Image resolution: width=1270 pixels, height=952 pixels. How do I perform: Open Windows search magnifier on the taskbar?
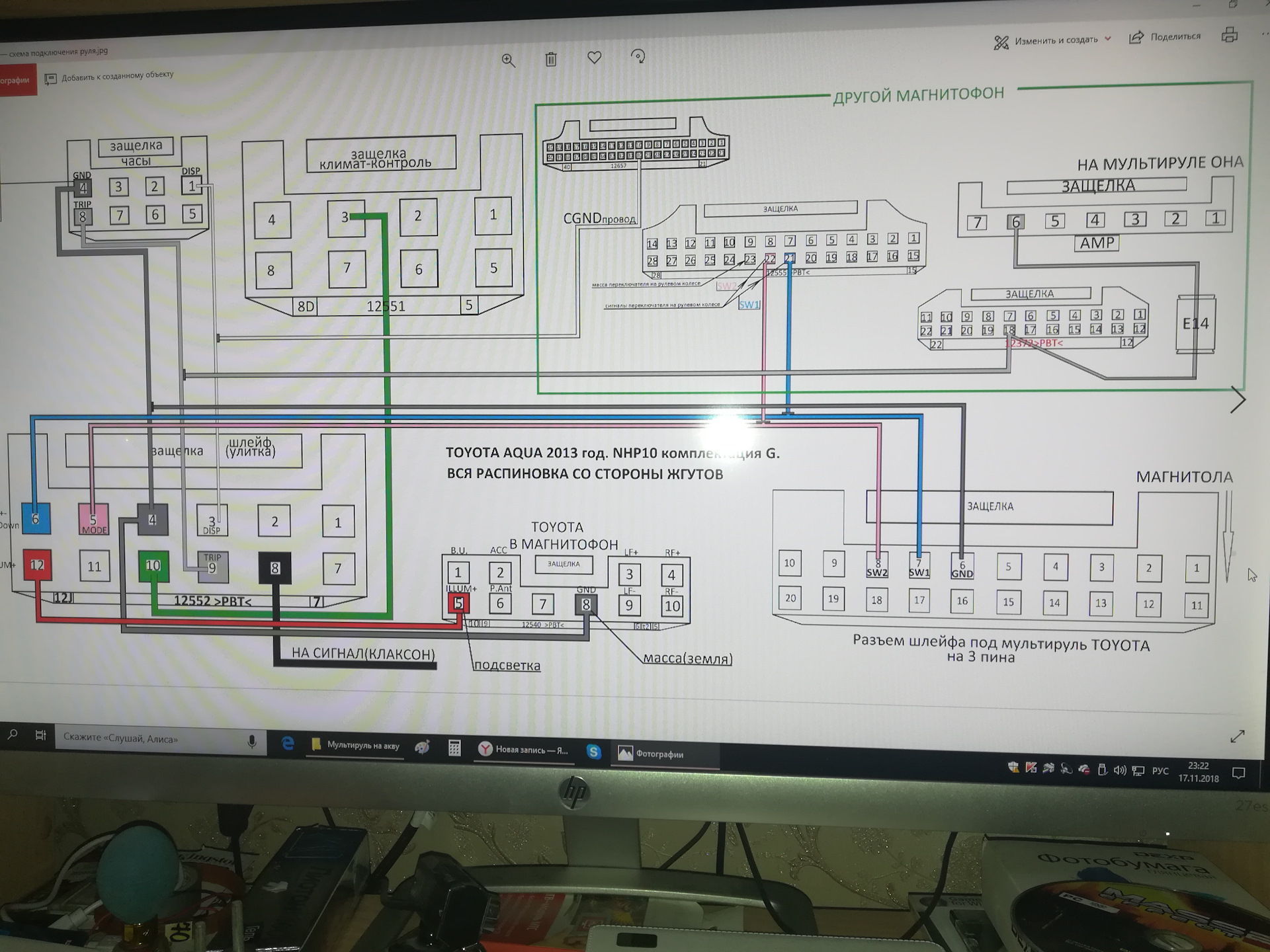click(x=13, y=734)
